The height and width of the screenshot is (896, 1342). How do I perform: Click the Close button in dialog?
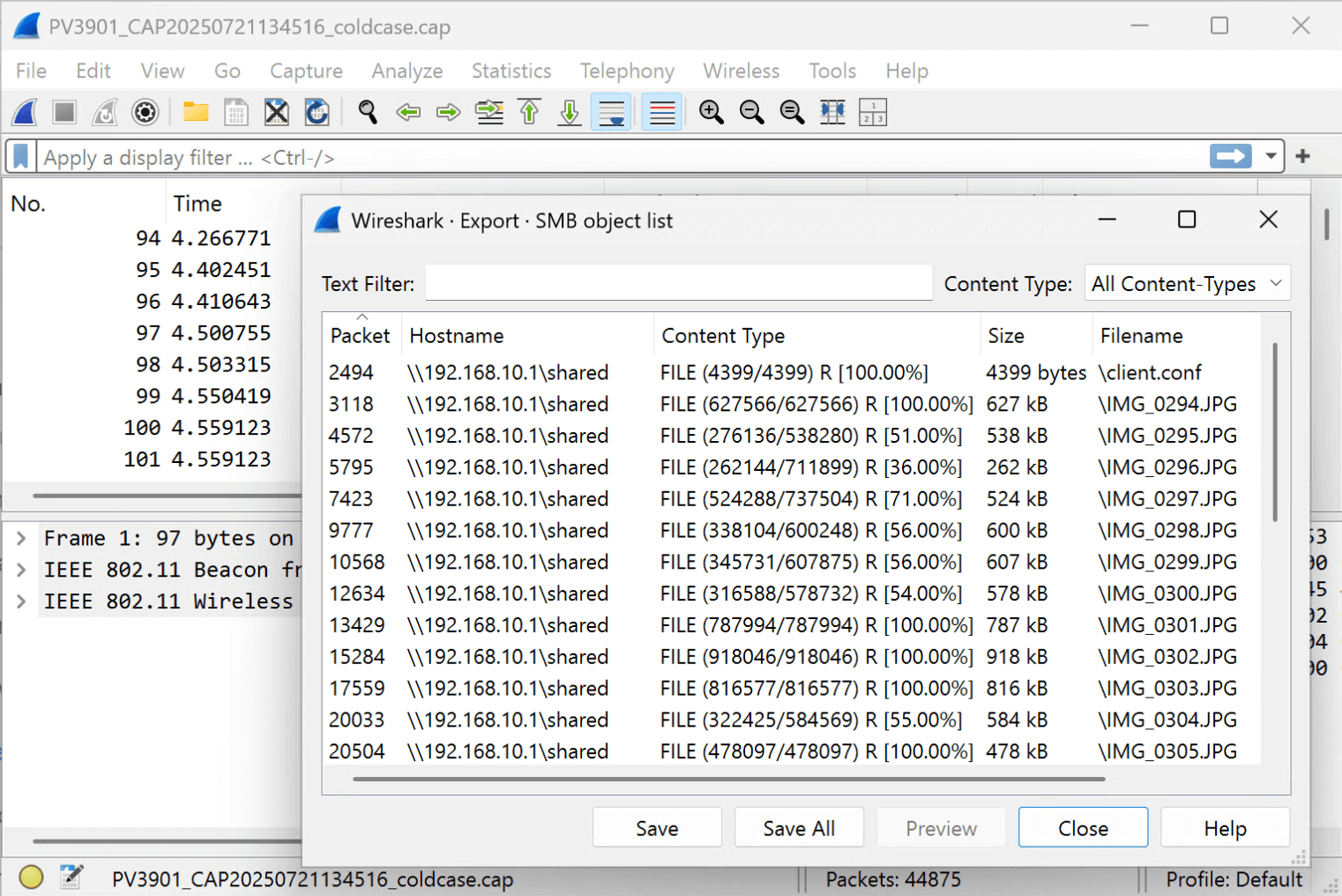(x=1083, y=827)
